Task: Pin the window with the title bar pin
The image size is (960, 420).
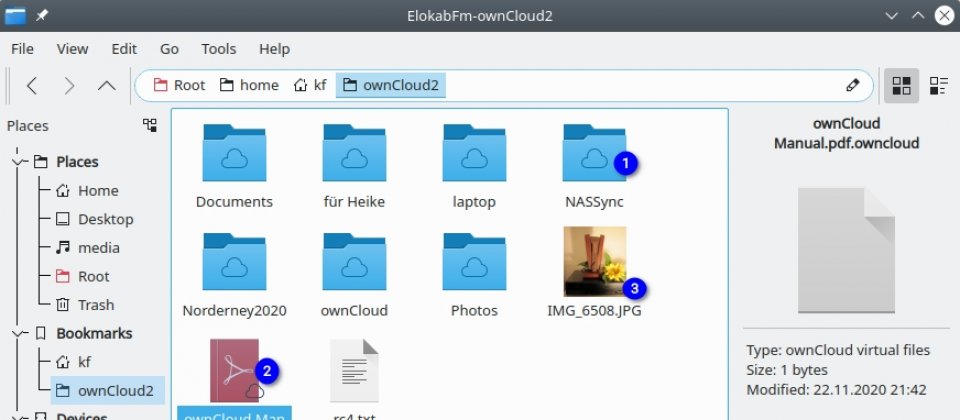Action: tap(42, 16)
